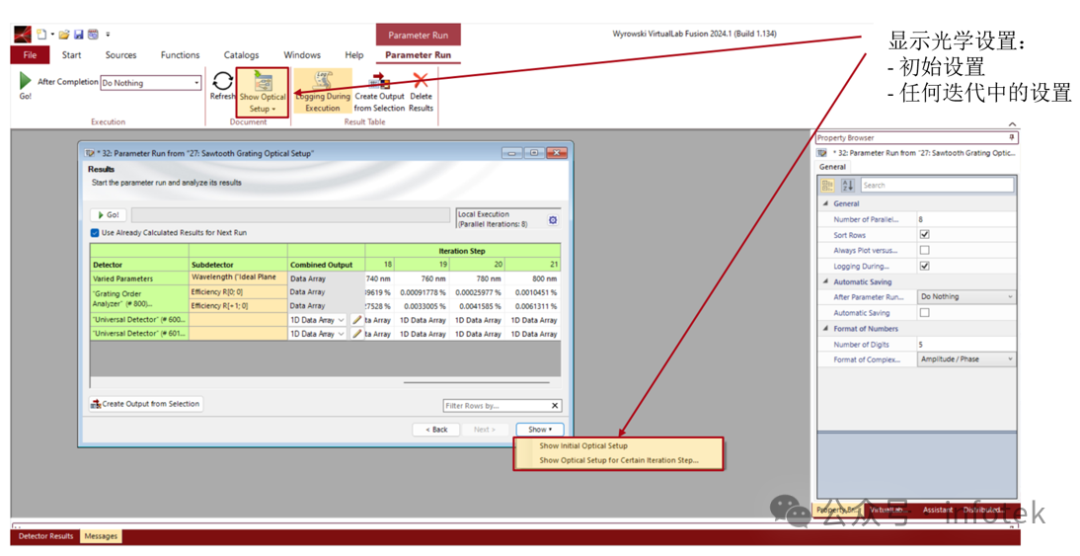Clear the Filter Rows field with X
This screenshot has height=556, width=1080.
pos(555,406)
